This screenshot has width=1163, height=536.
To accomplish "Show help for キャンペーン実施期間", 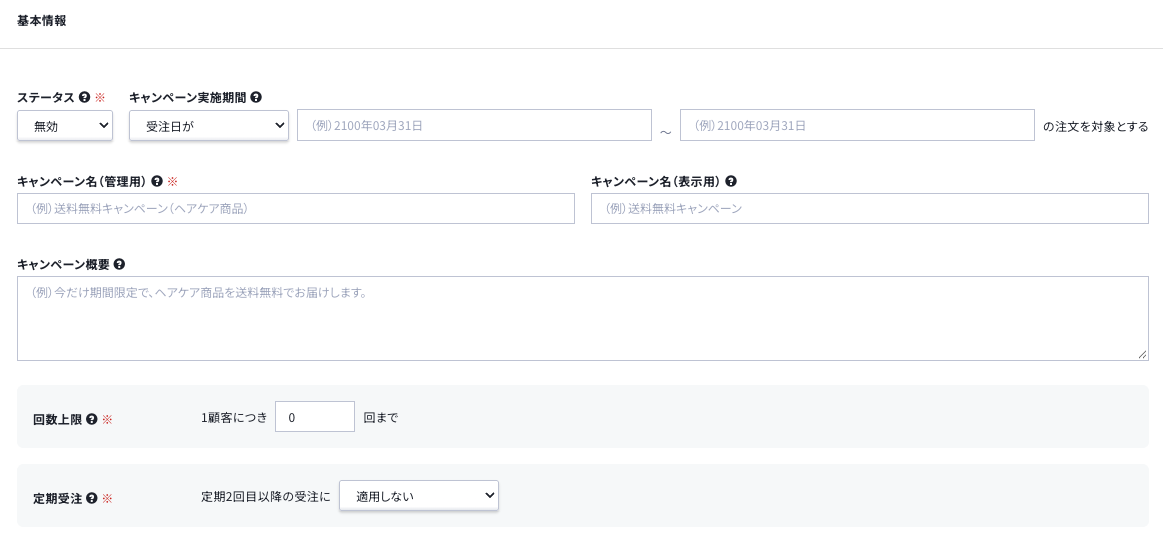I will tap(256, 97).
